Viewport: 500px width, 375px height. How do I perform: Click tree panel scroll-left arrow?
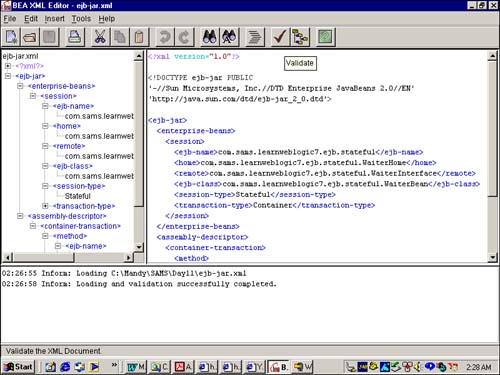pyautogui.click(x=7, y=257)
